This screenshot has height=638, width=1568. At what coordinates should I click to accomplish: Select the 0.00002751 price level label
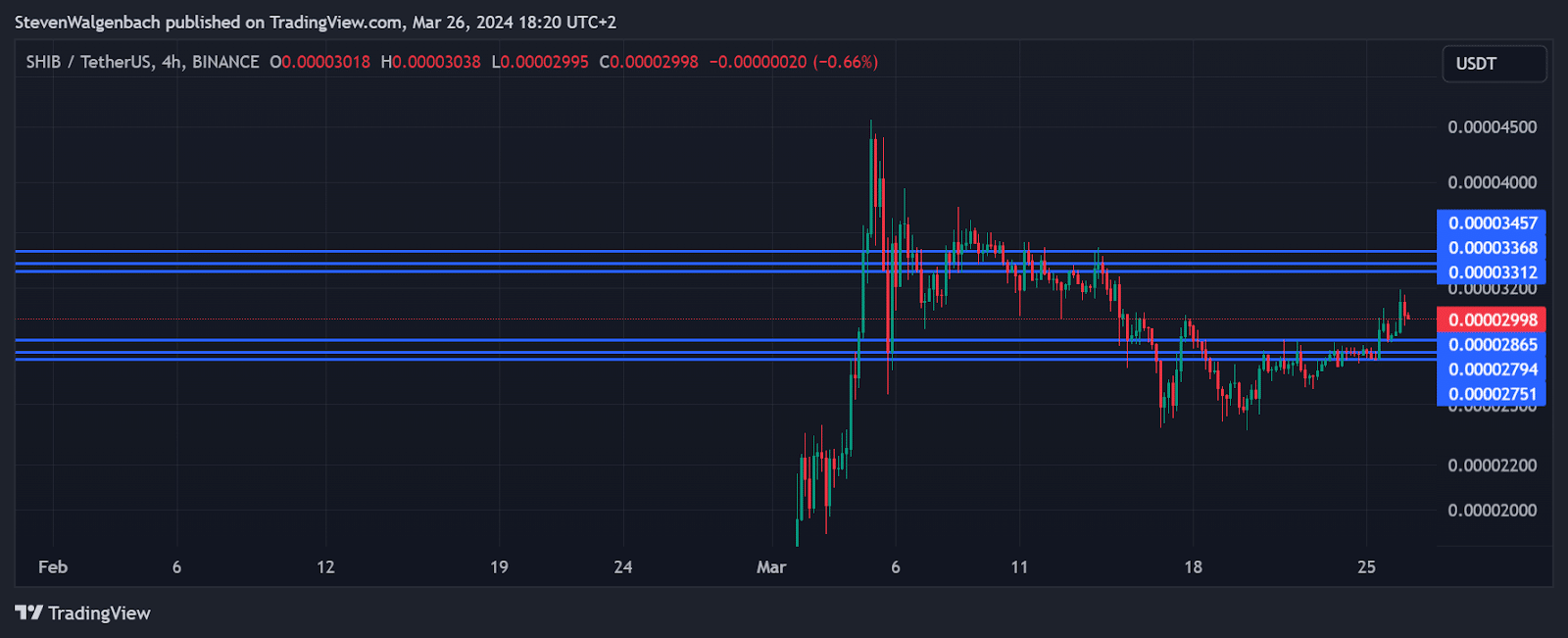(x=1491, y=394)
